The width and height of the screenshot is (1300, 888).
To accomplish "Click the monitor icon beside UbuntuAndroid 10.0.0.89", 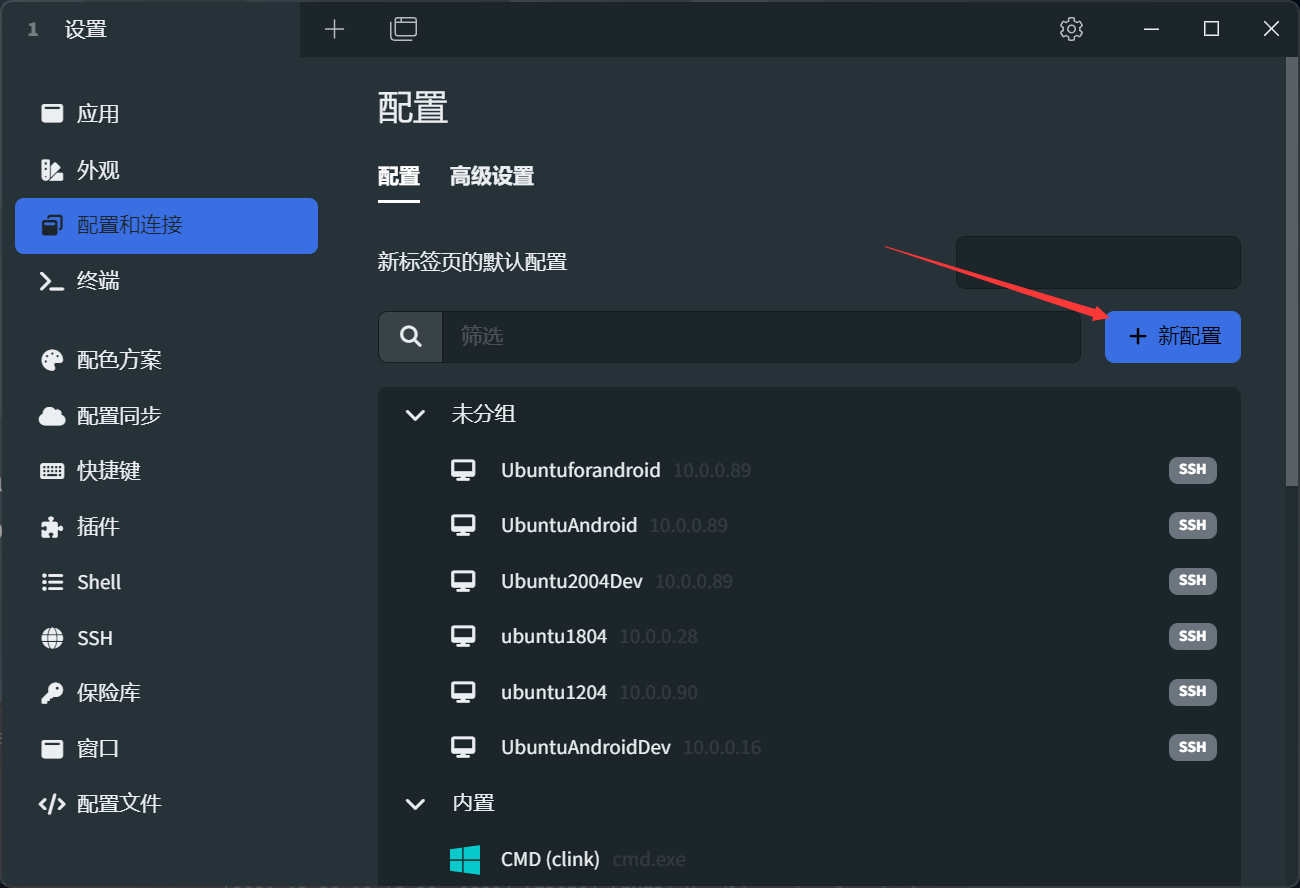I will 462,525.
